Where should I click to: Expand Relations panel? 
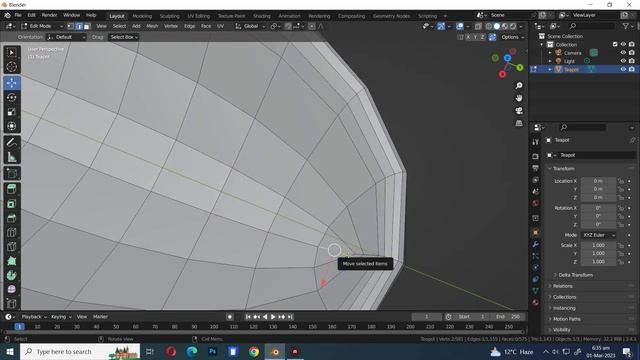point(562,286)
